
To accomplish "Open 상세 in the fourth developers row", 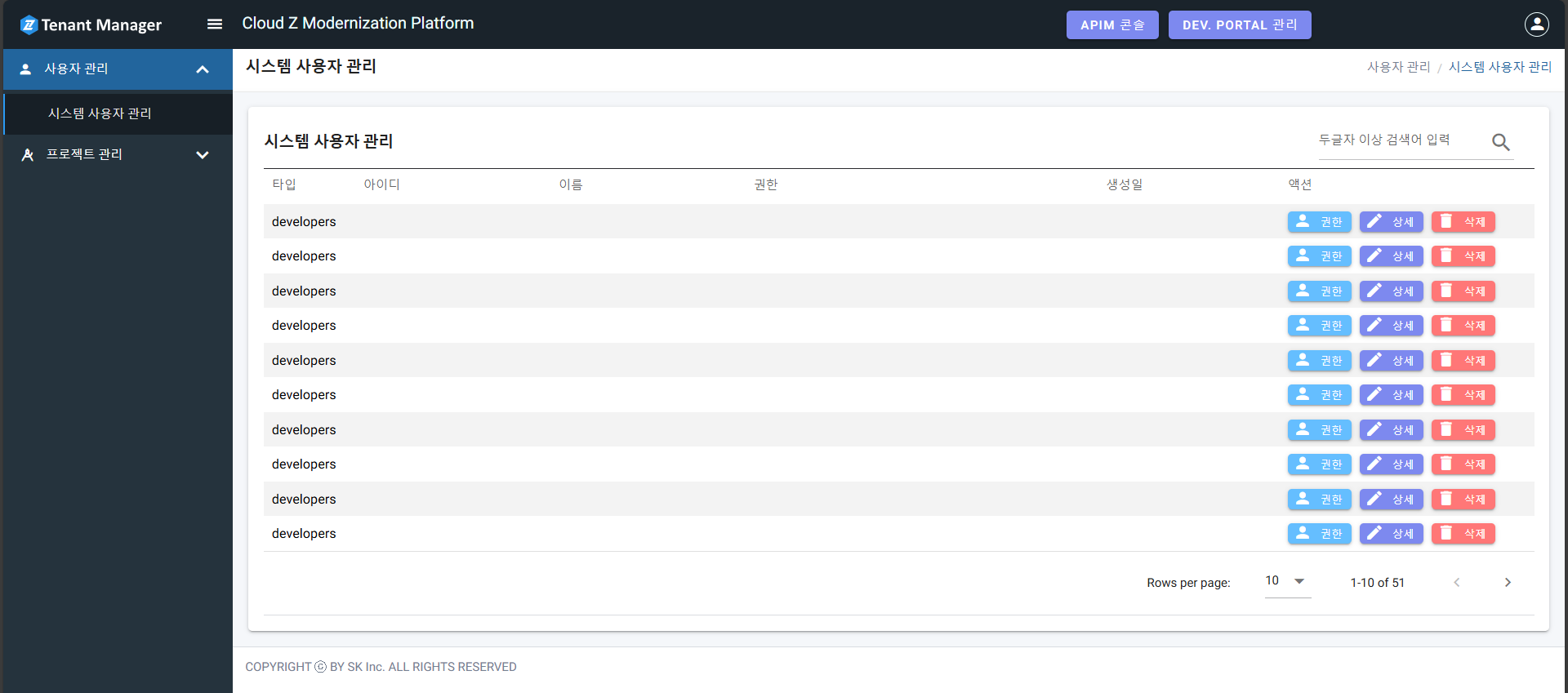I will 1391,326.
